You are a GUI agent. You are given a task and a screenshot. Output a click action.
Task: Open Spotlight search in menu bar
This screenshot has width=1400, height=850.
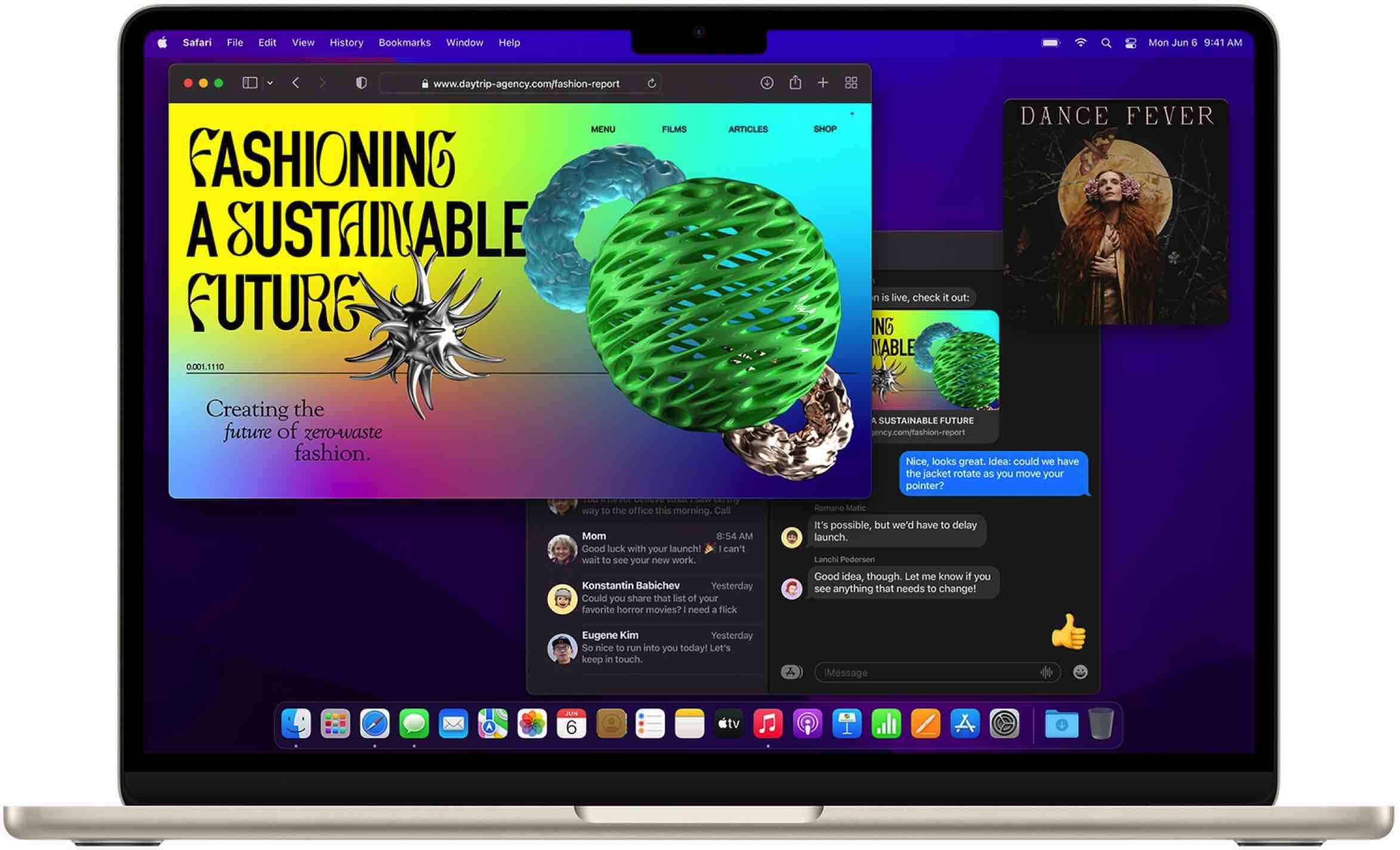pos(1107,43)
